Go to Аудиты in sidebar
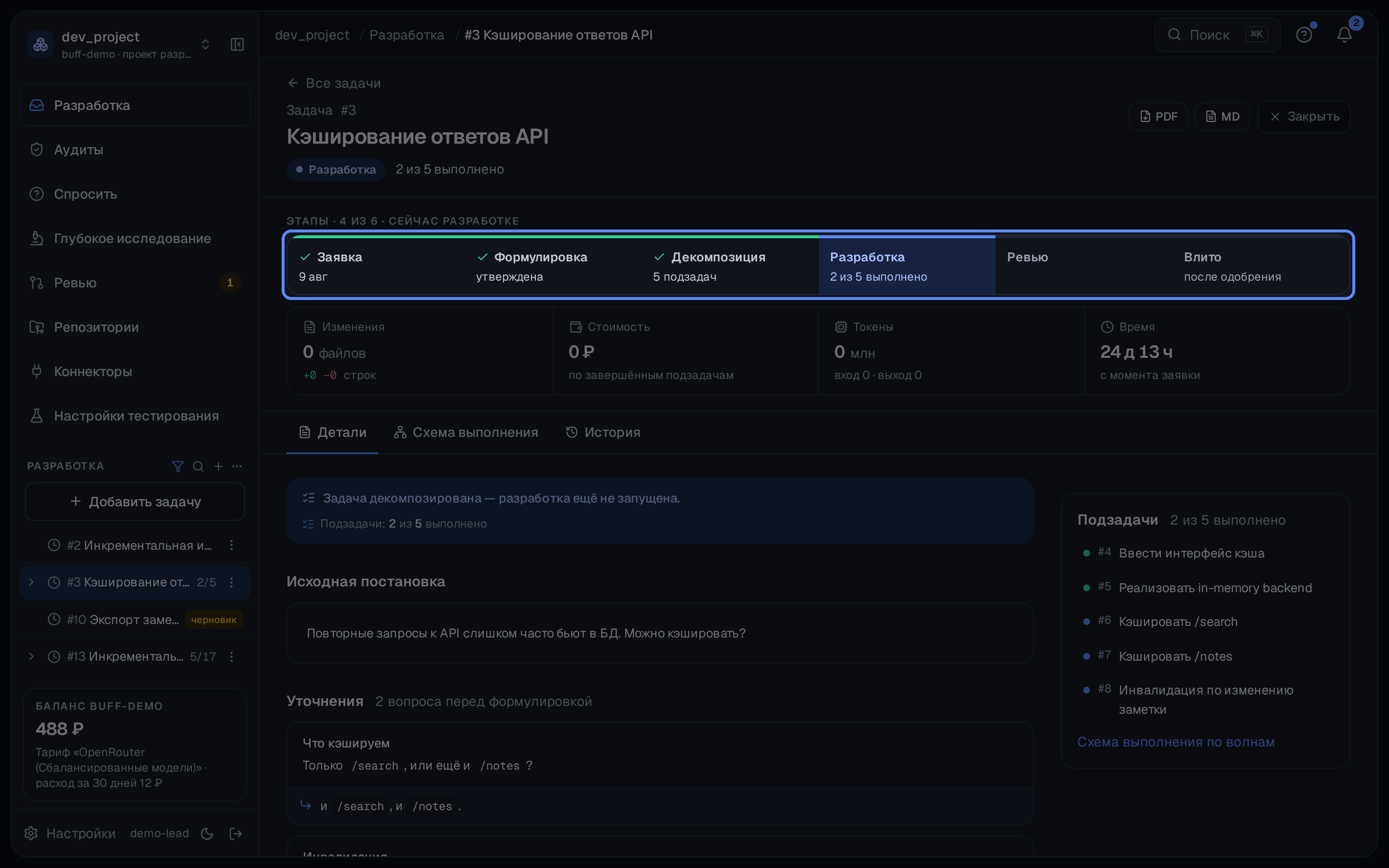Image resolution: width=1389 pixels, height=868 pixels. point(135,149)
